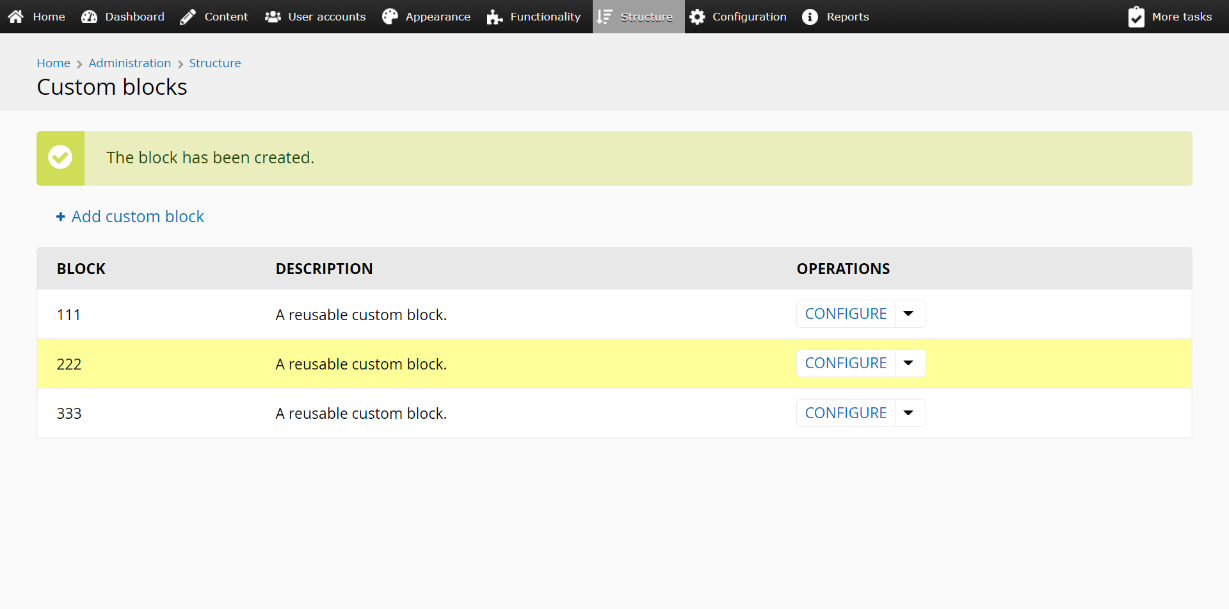Configure block 333

click(846, 413)
